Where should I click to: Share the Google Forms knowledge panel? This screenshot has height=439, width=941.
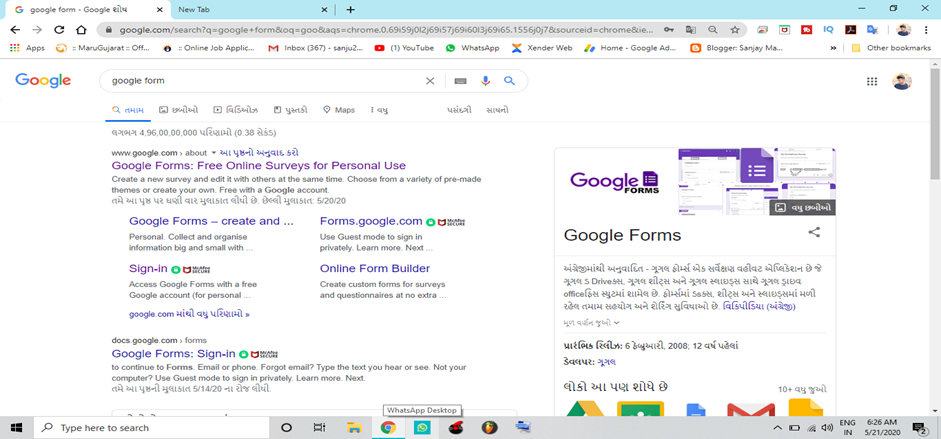click(x=814, y=232)
